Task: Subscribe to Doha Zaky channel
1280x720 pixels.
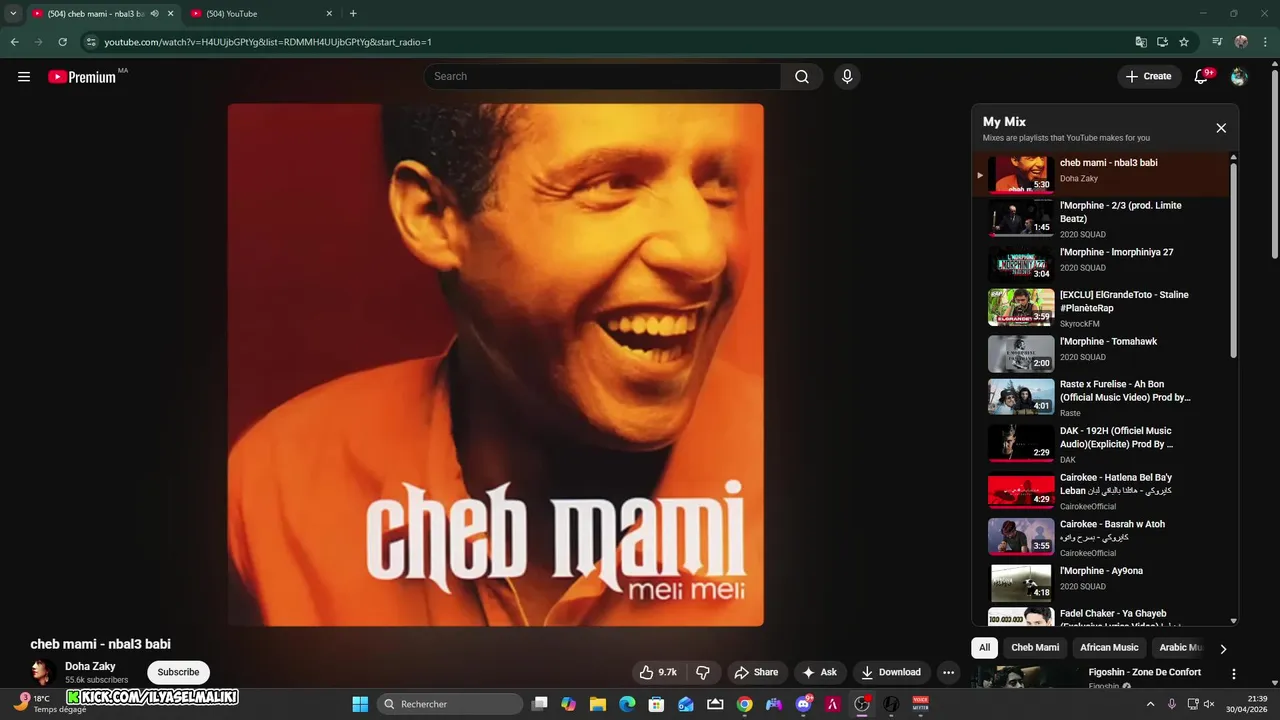Action: tap(178, 672)
